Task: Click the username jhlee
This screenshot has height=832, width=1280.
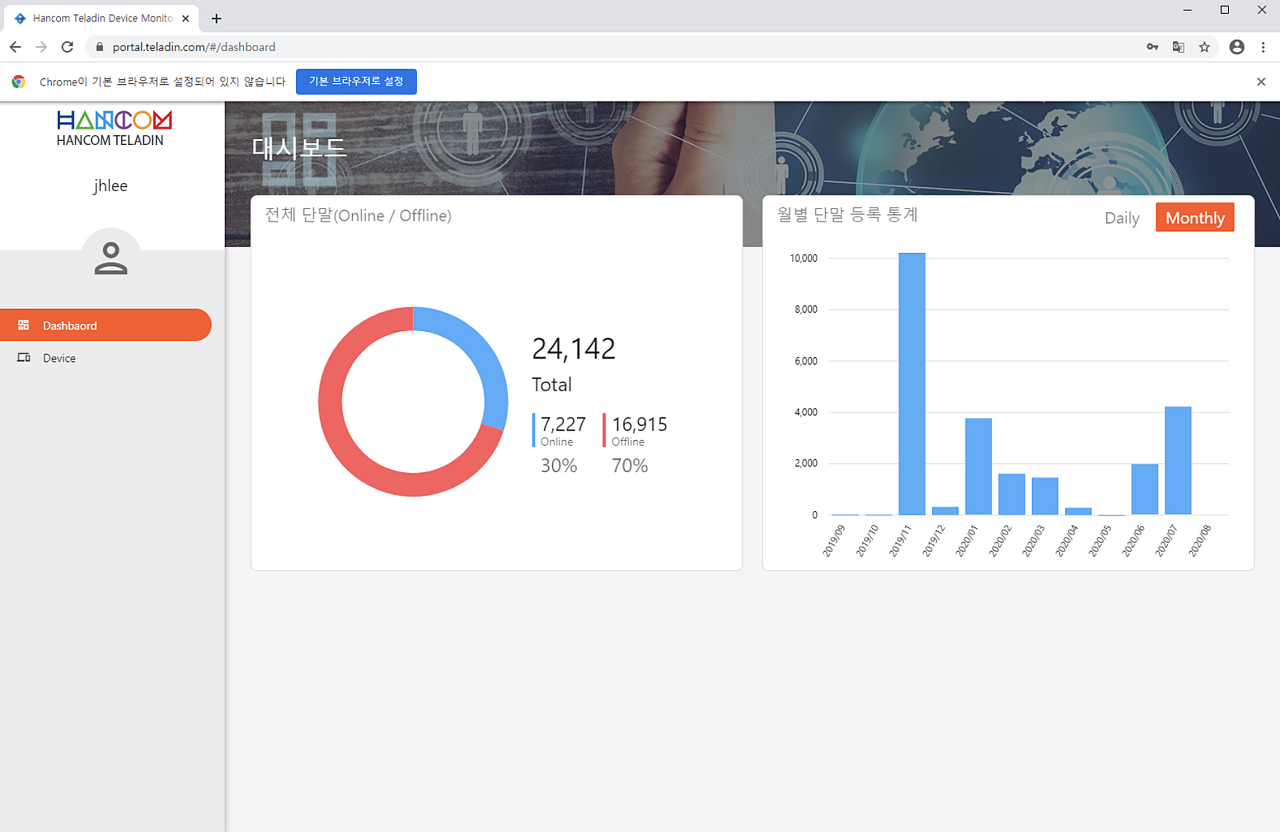Action: [x=111, y=186]
